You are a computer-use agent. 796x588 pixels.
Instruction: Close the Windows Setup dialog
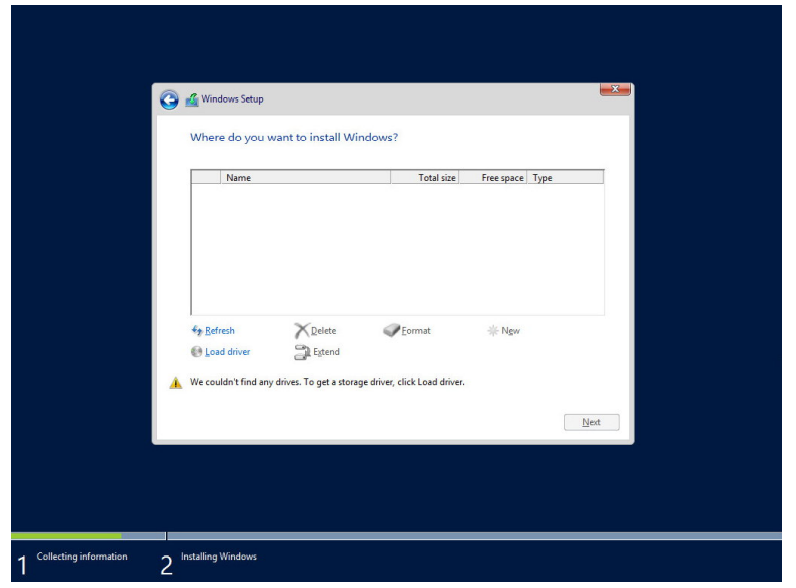pyautogui.click(x=615, y=89)
